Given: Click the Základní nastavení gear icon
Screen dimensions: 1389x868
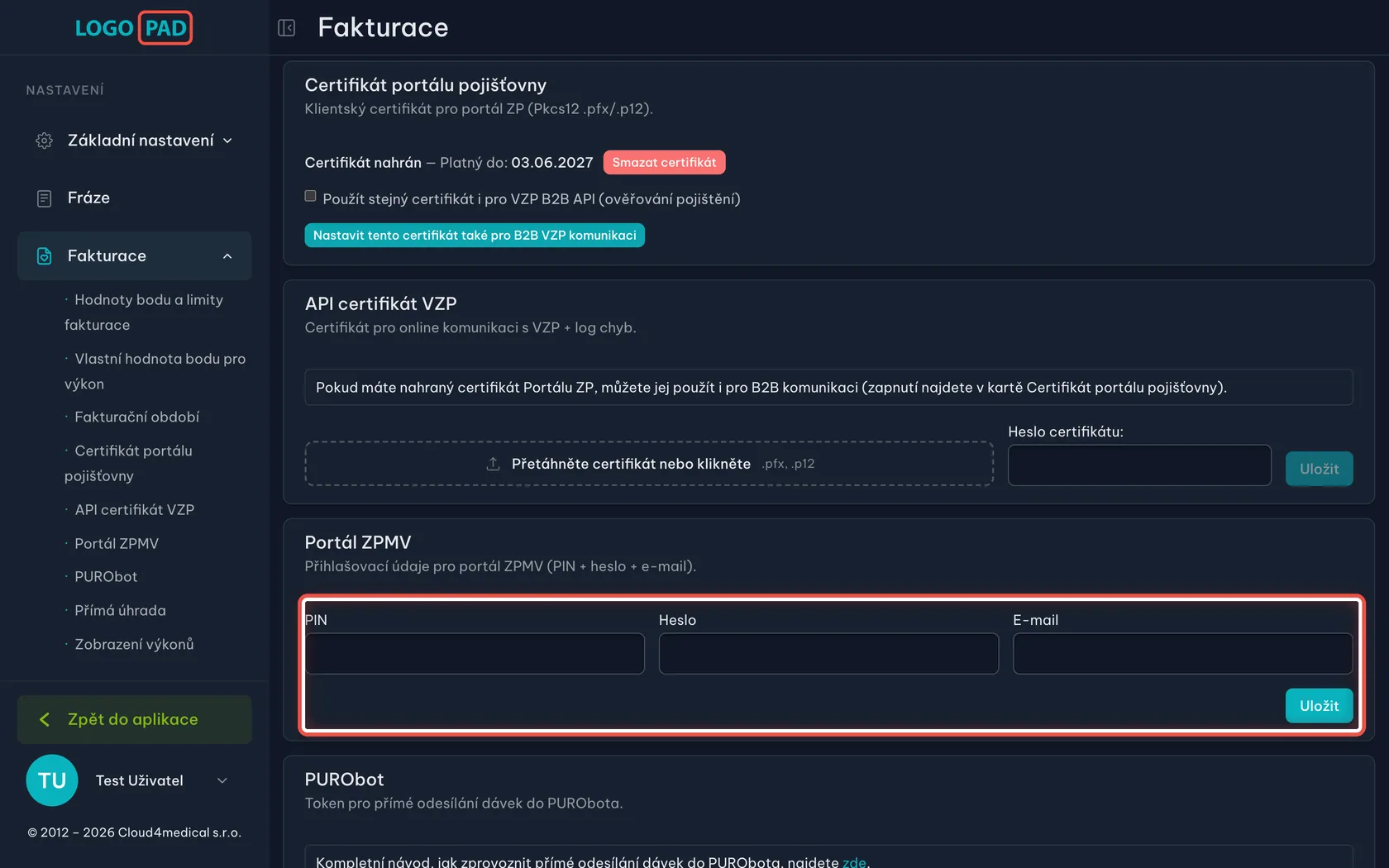Looking at the screenshot, I should (x=45, y=141).
